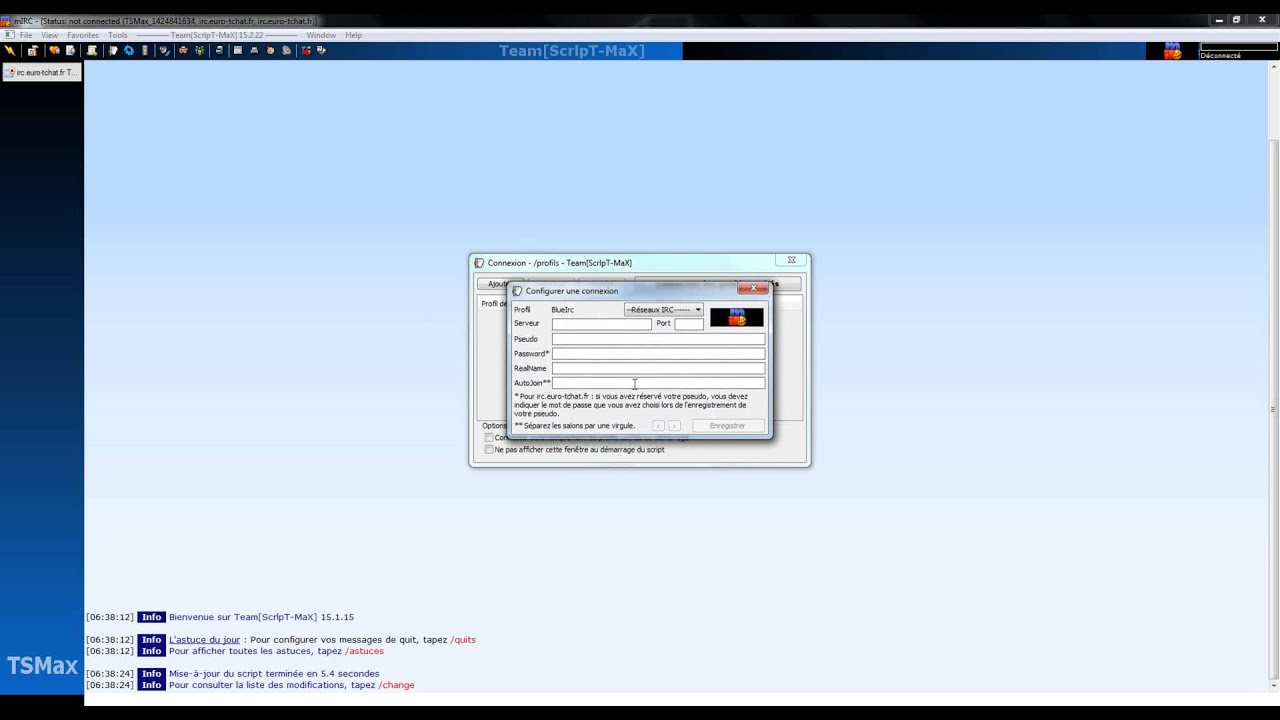Click the AutoJoin input field

click(x=658, y=383)
